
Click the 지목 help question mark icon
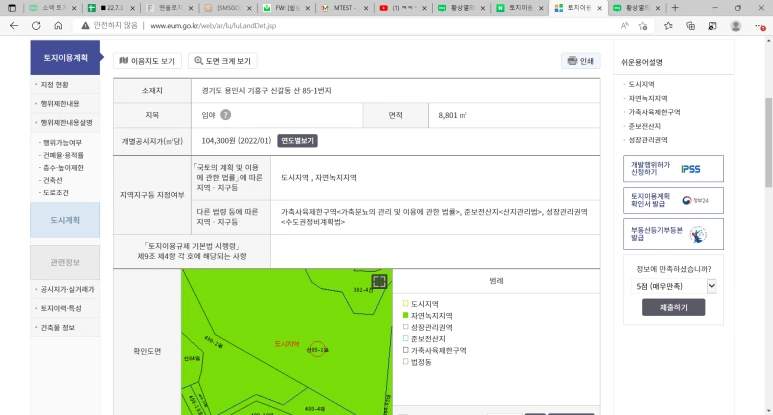[225, 115]
